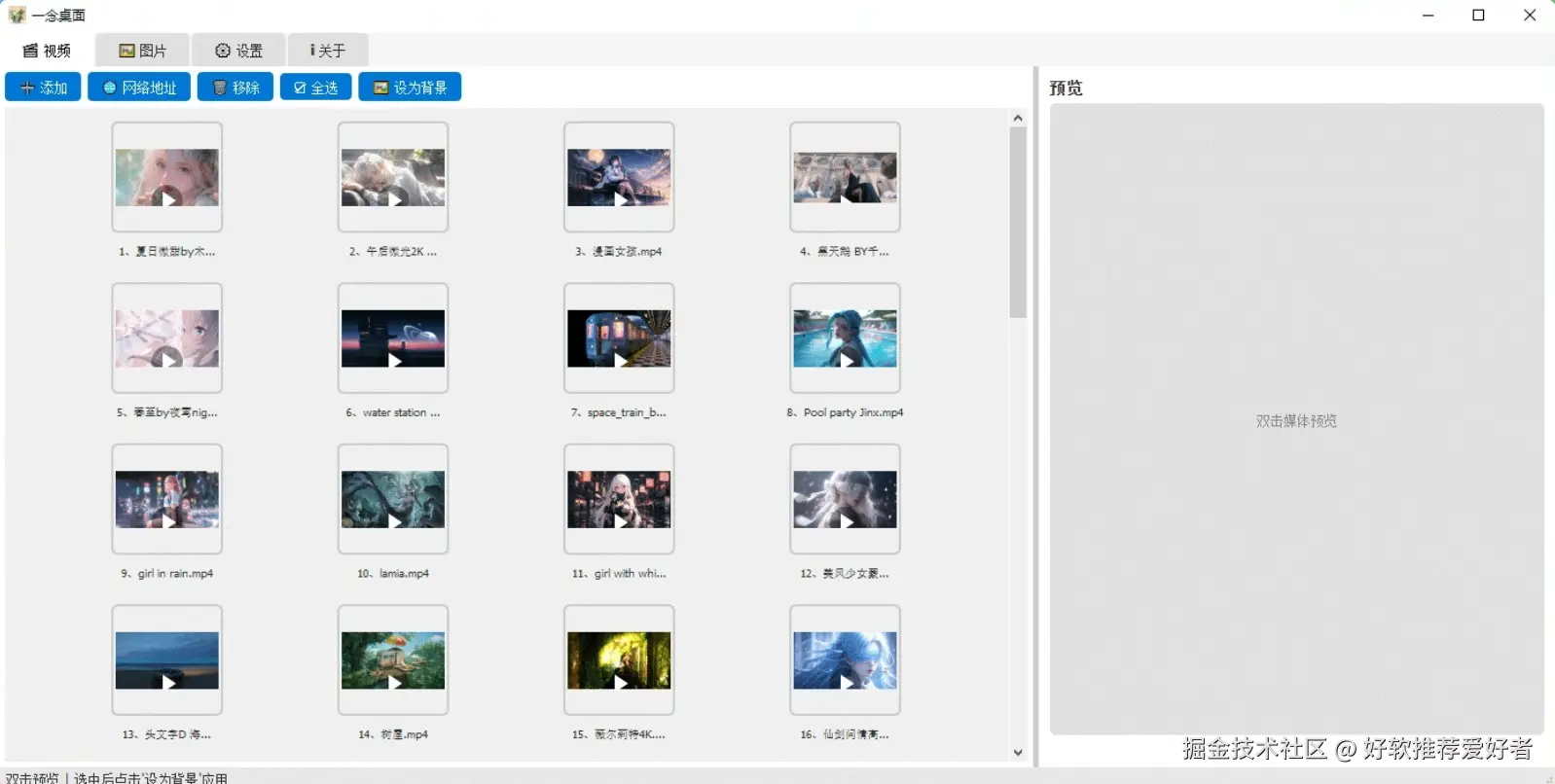Maximize the 一念桌面 window
Screen dimensions: 1555x784
click(1478, 15)
